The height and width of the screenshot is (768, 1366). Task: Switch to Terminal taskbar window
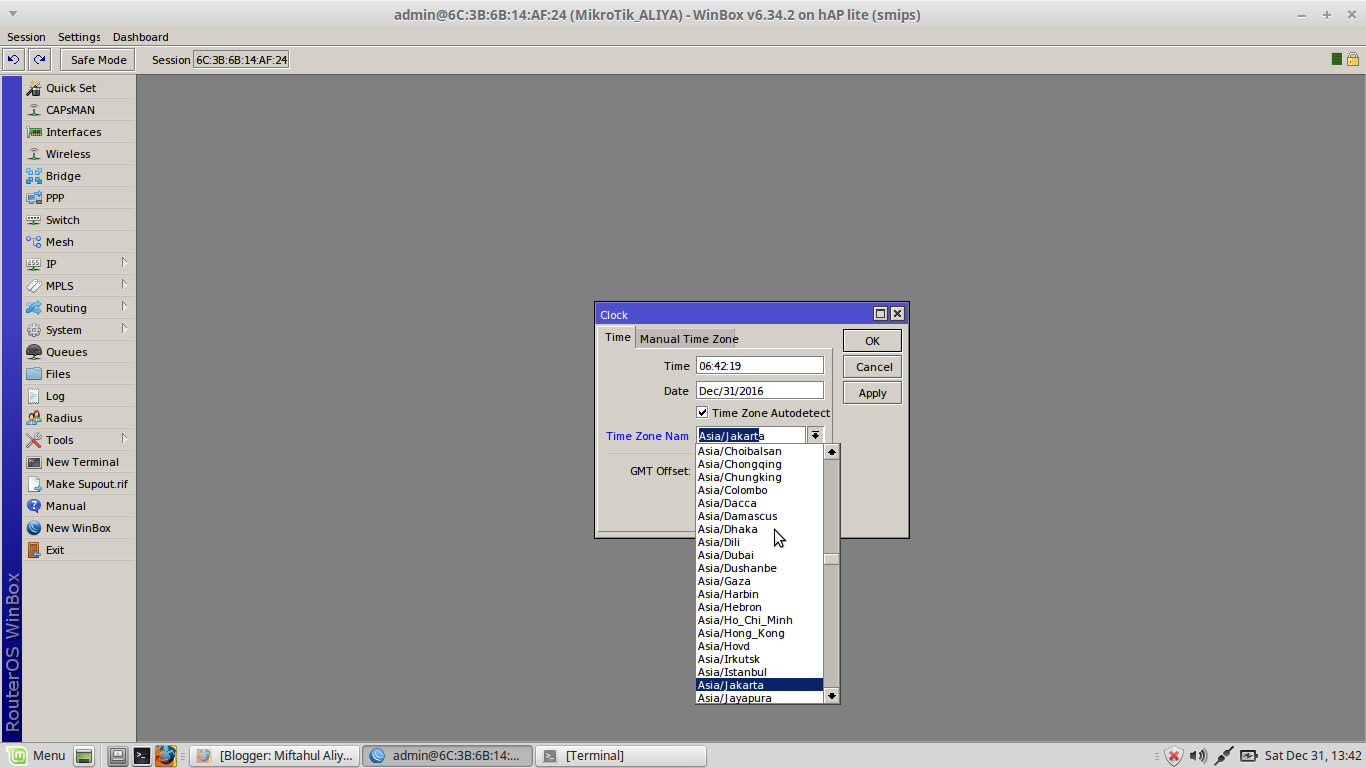[x=620, y=756]
